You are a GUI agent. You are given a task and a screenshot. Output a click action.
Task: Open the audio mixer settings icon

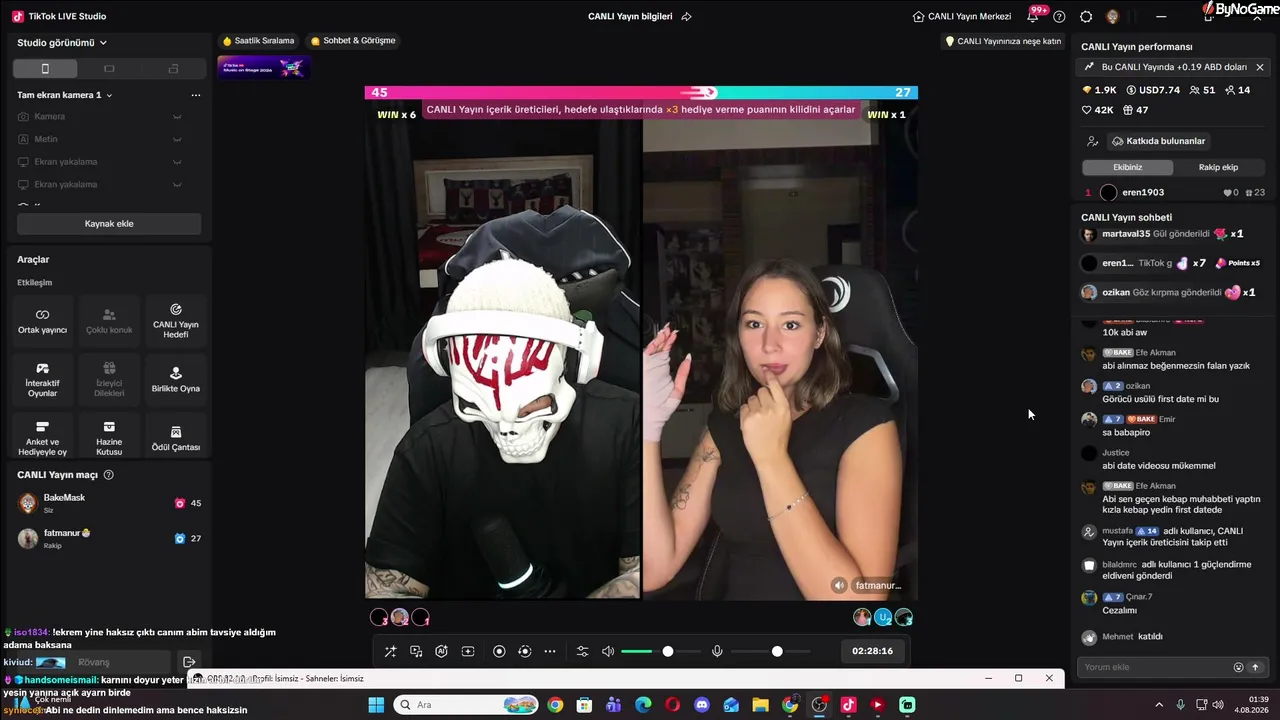pyautogui.click(x=583, y=651)
